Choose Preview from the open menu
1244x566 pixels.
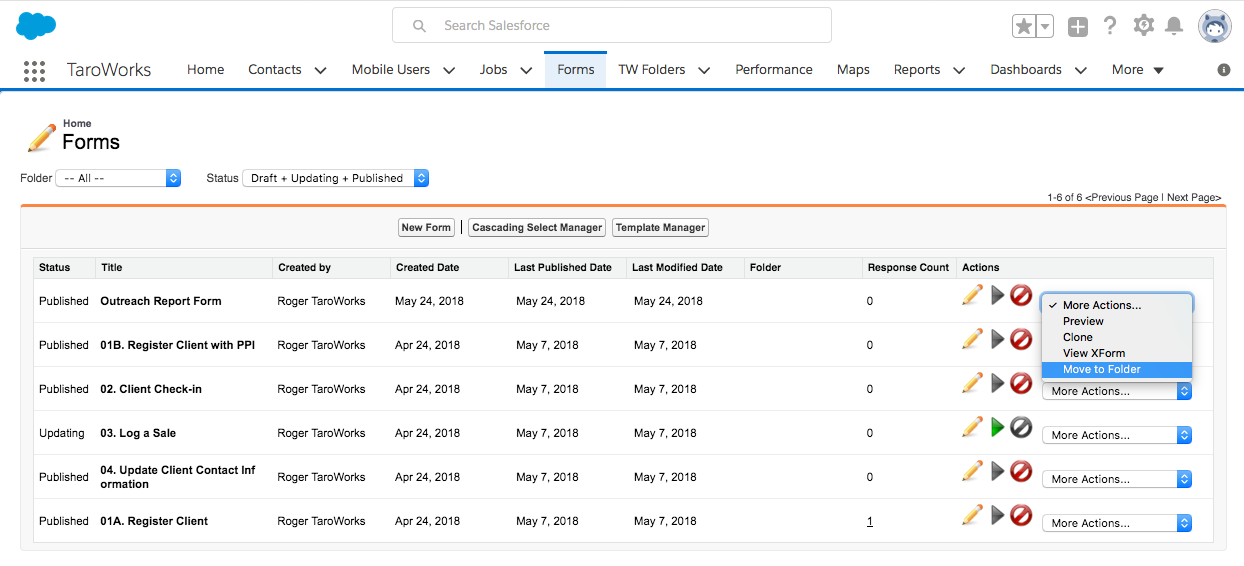tap(1116, 321)
